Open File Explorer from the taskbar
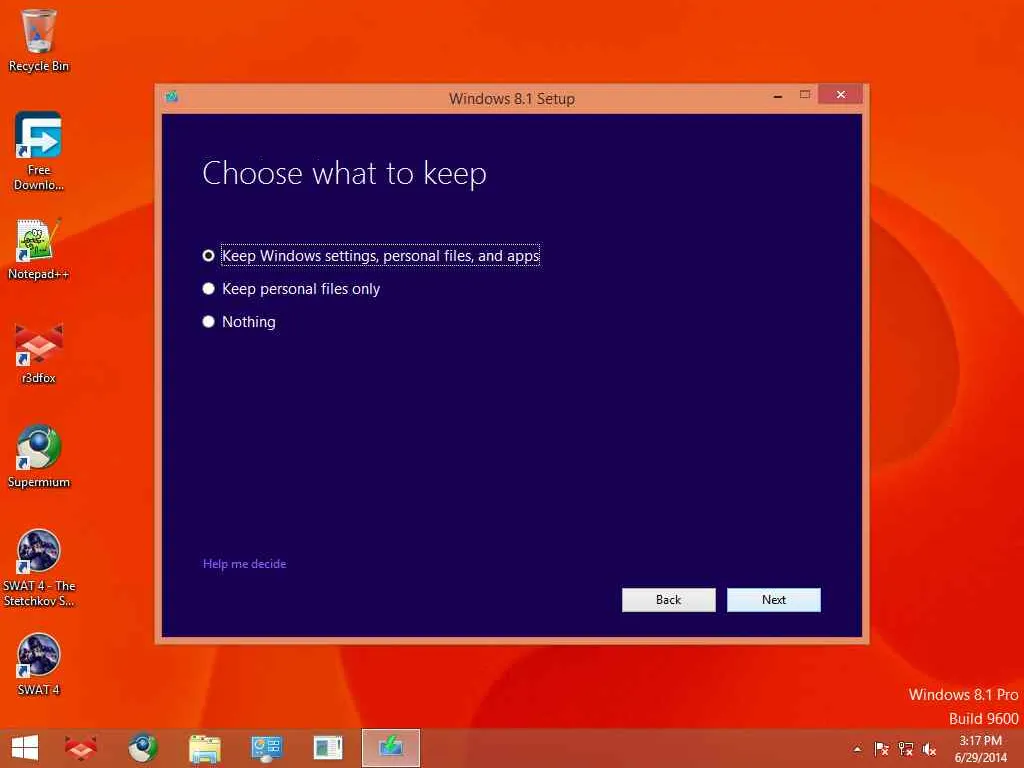Viewport: 1024px width, 768px height. pos(204,748)
